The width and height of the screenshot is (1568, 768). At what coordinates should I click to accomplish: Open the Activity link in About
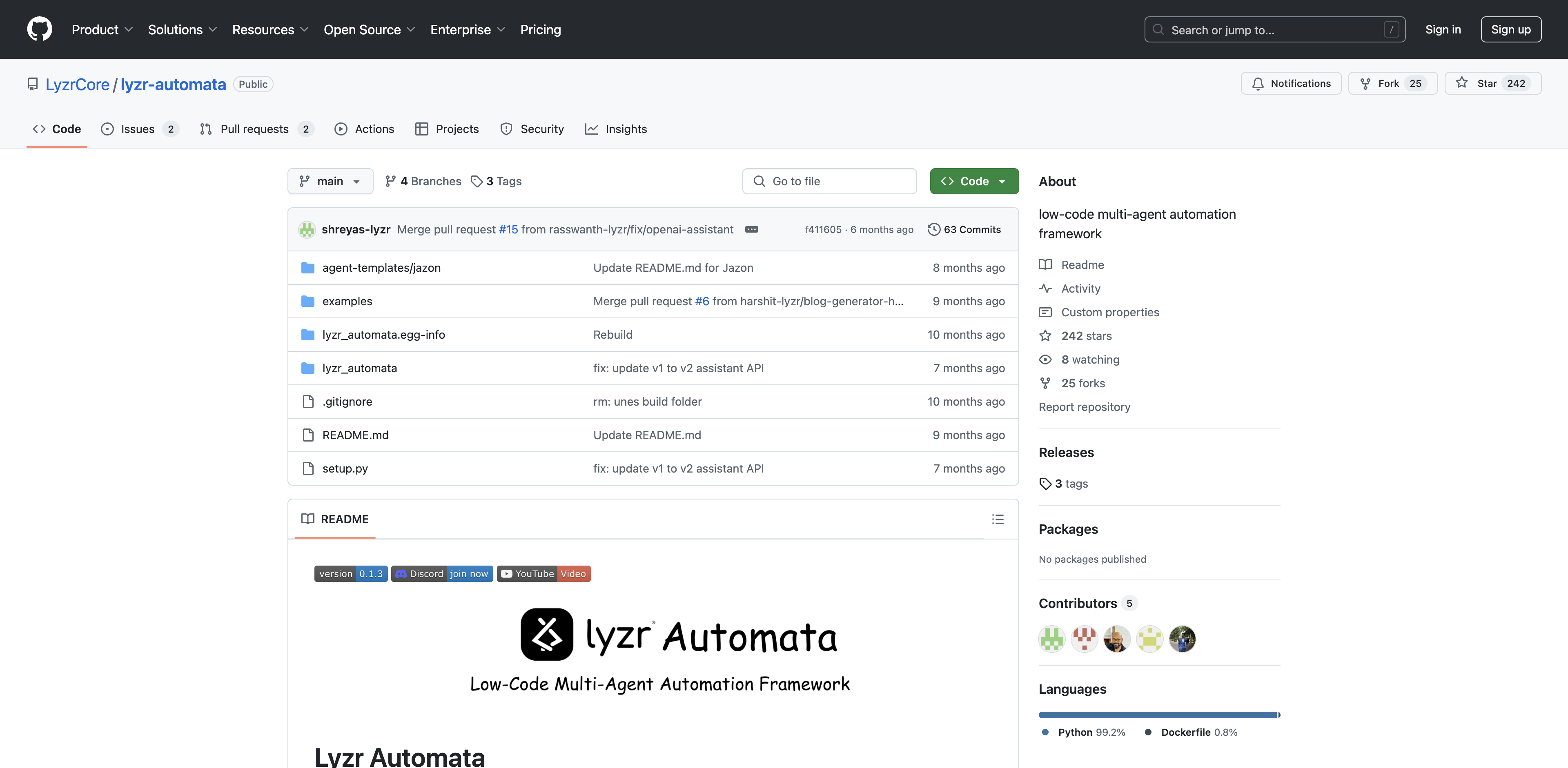tap(1070, 288)
